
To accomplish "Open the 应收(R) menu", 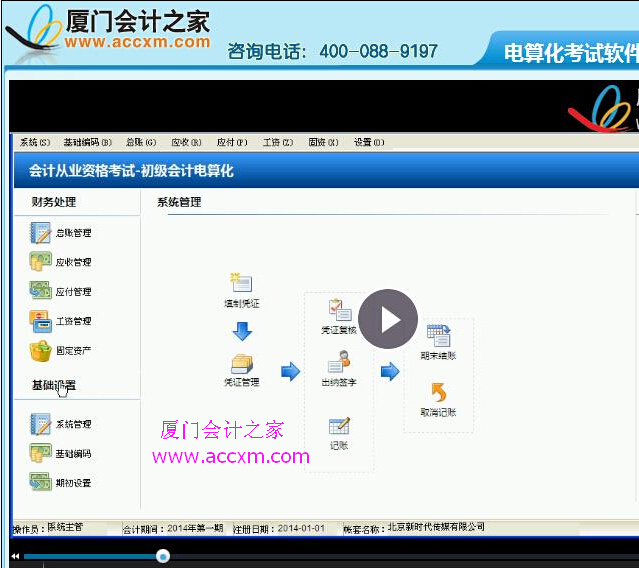I will pyautogui.click(x=186, y=142).
